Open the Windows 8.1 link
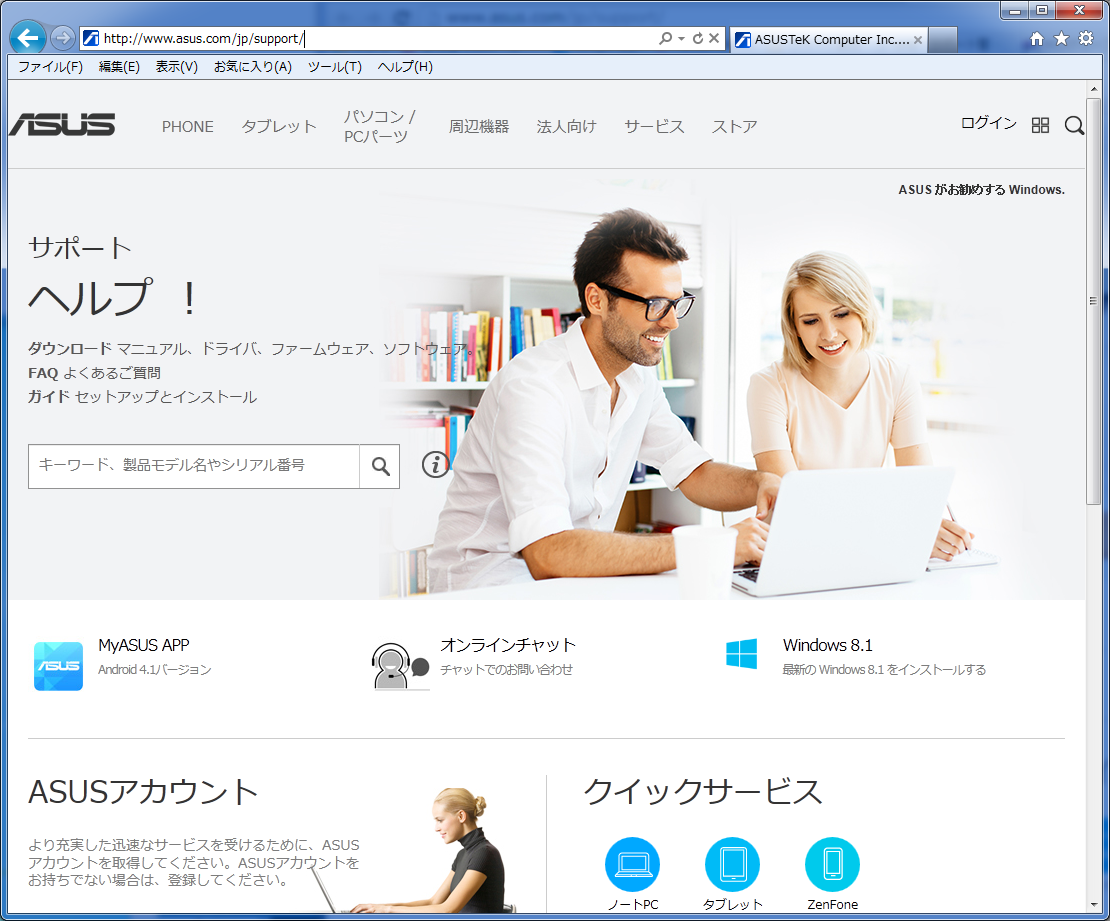This screenshot has height=921, width=1110. (828, 645)
